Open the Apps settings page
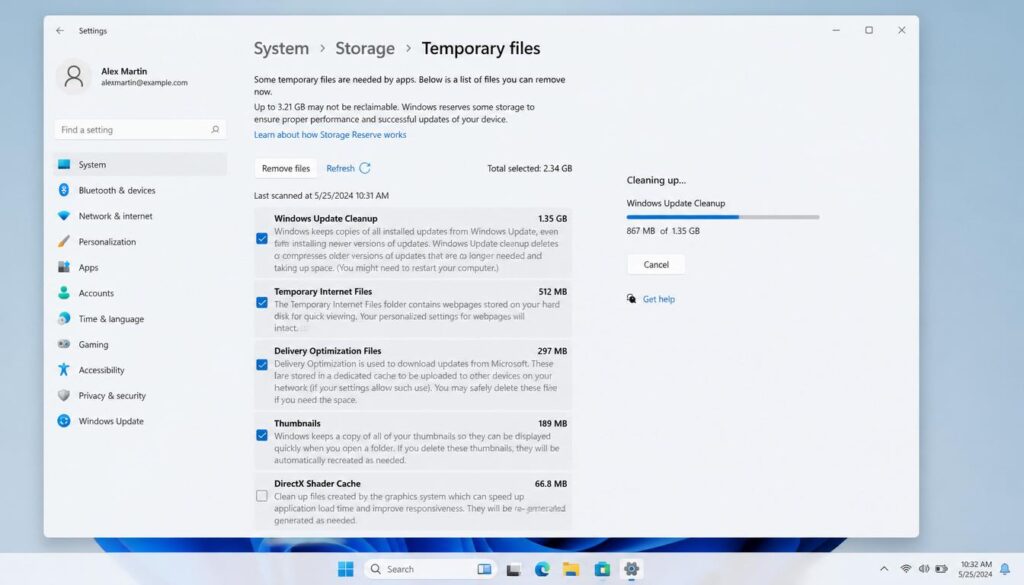This screenshot has width=1024, height=585. click(140, 267)
